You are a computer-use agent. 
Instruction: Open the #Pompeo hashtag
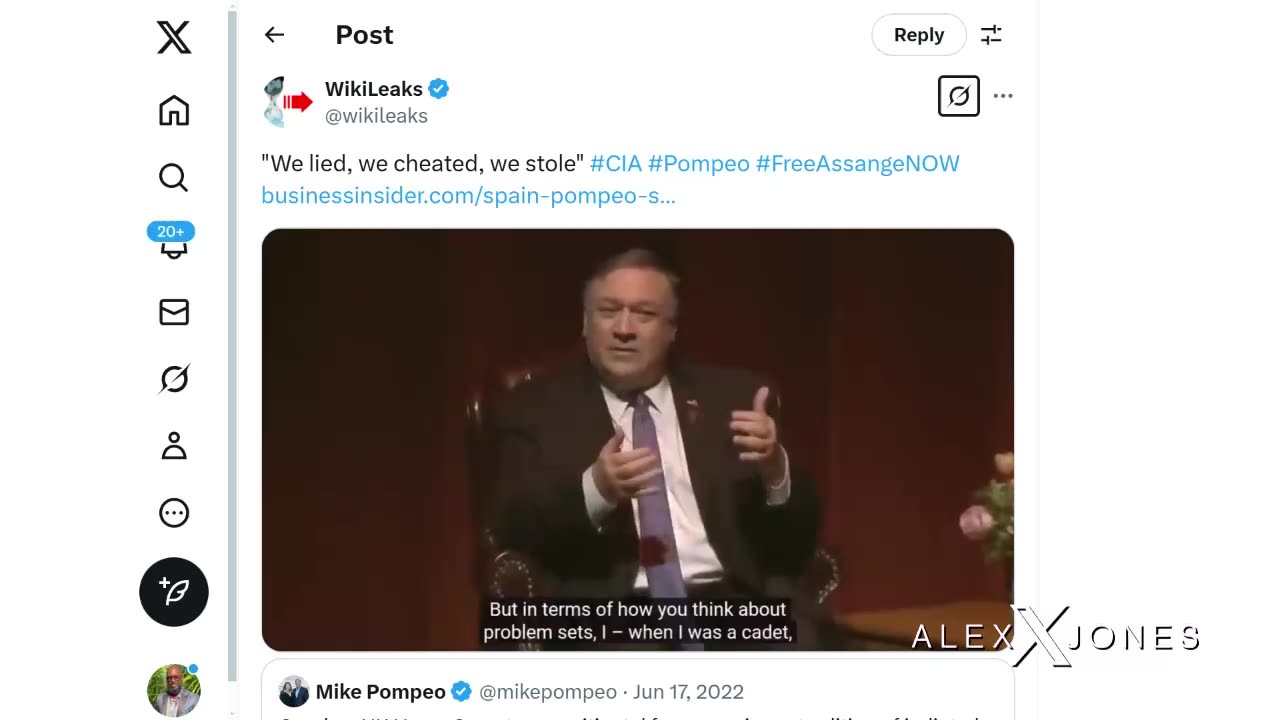pyautogui.click(x=698, y=163)
